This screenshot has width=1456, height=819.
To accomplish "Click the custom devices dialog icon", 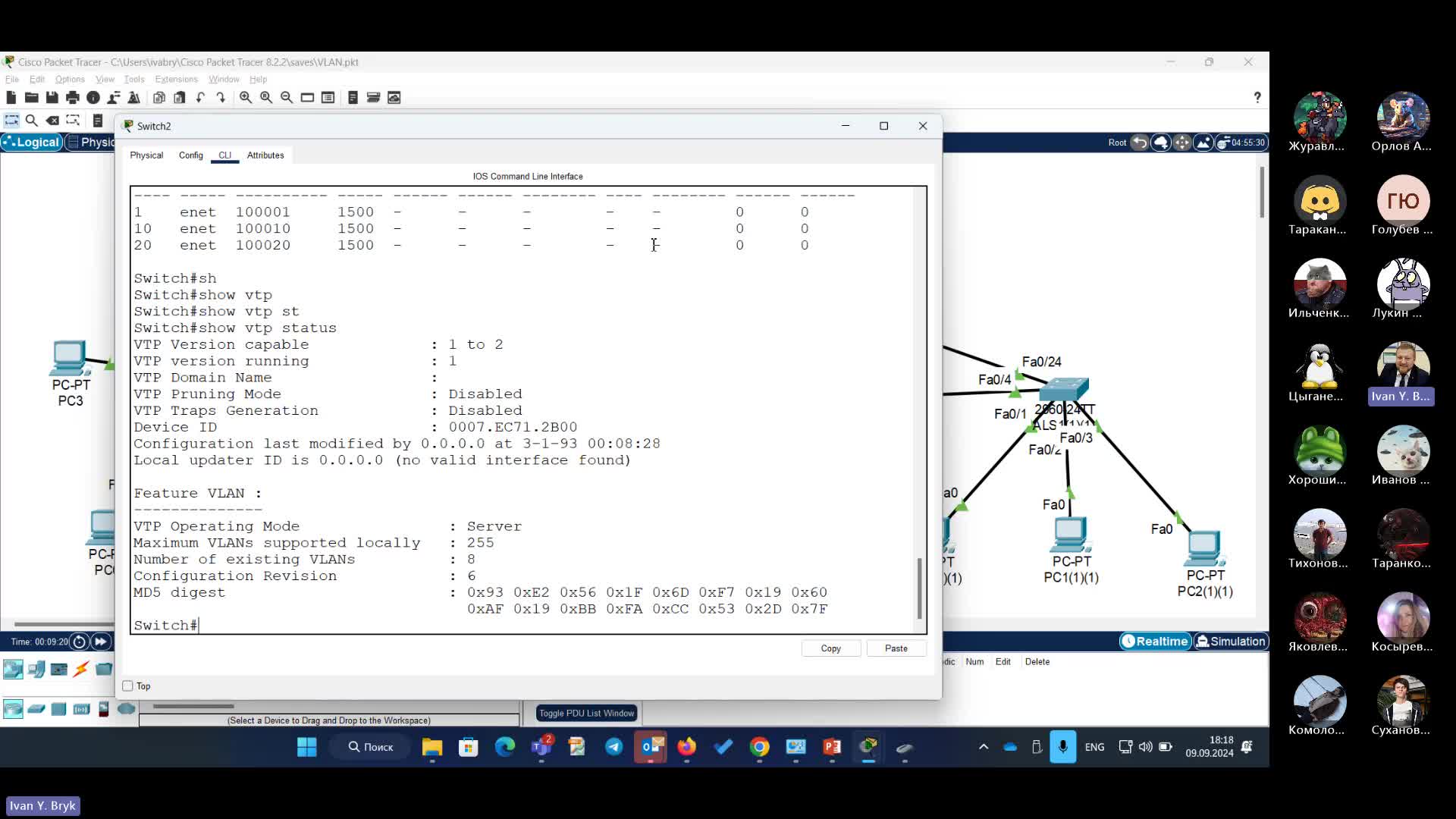I will (328, 97).
